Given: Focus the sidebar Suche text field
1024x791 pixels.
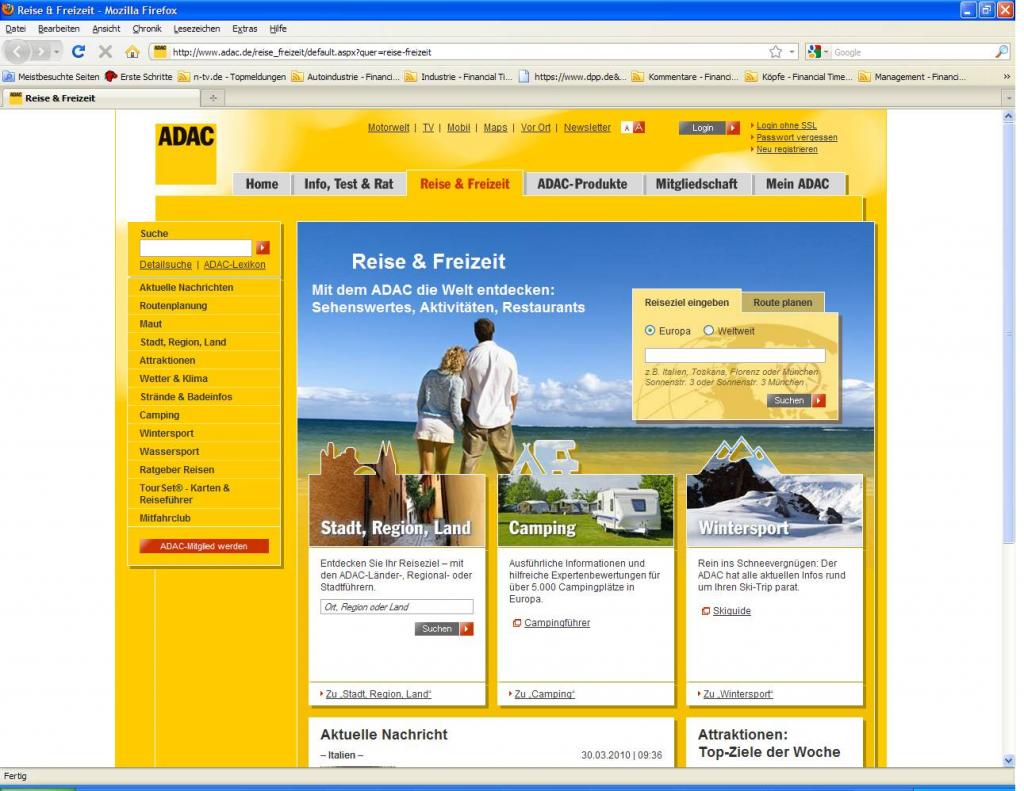Looking at the screenshot, I should 195,248.
